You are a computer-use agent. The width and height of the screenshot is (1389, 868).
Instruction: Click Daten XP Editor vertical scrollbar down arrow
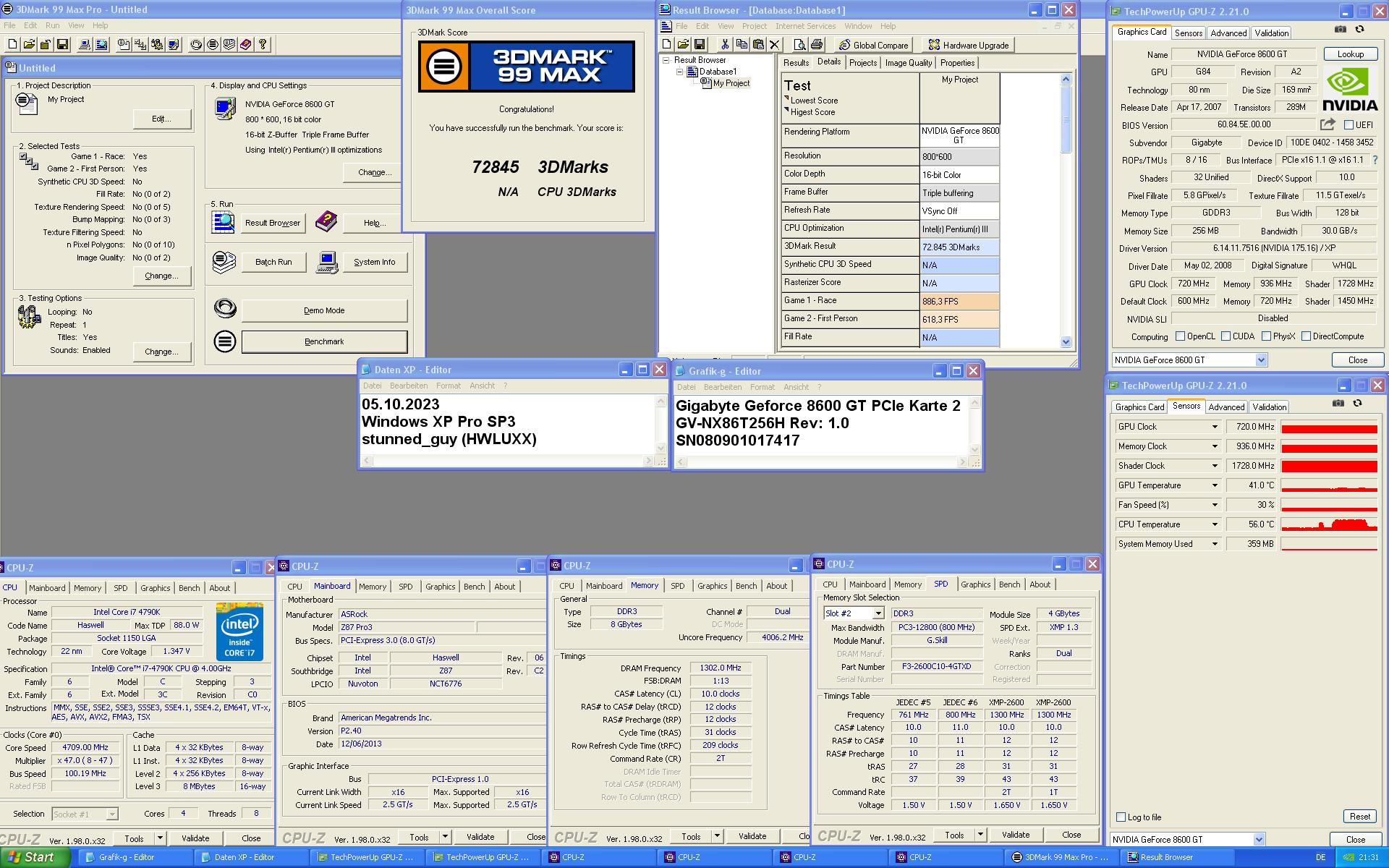click(x=660, y=448)
